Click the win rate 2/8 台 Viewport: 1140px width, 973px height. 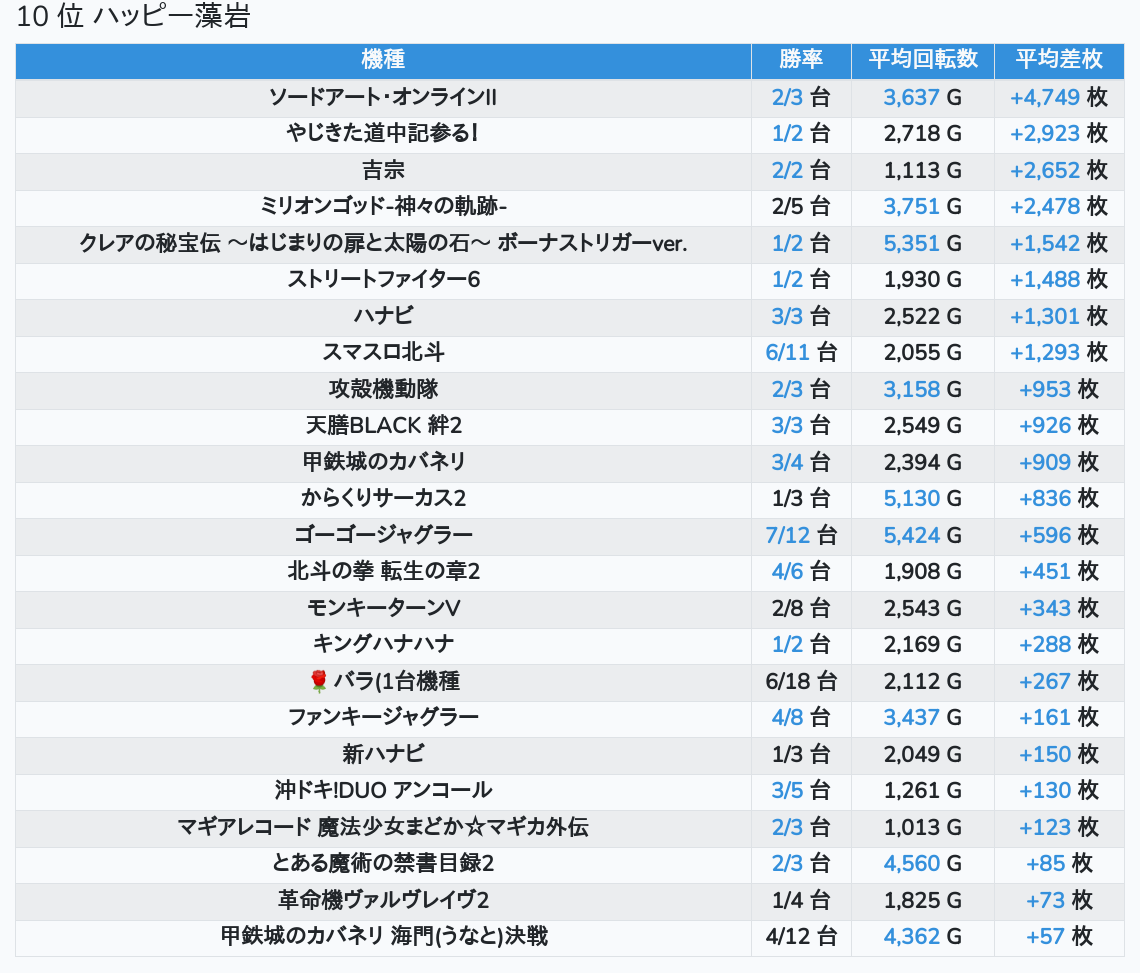(x=801, y=608)
